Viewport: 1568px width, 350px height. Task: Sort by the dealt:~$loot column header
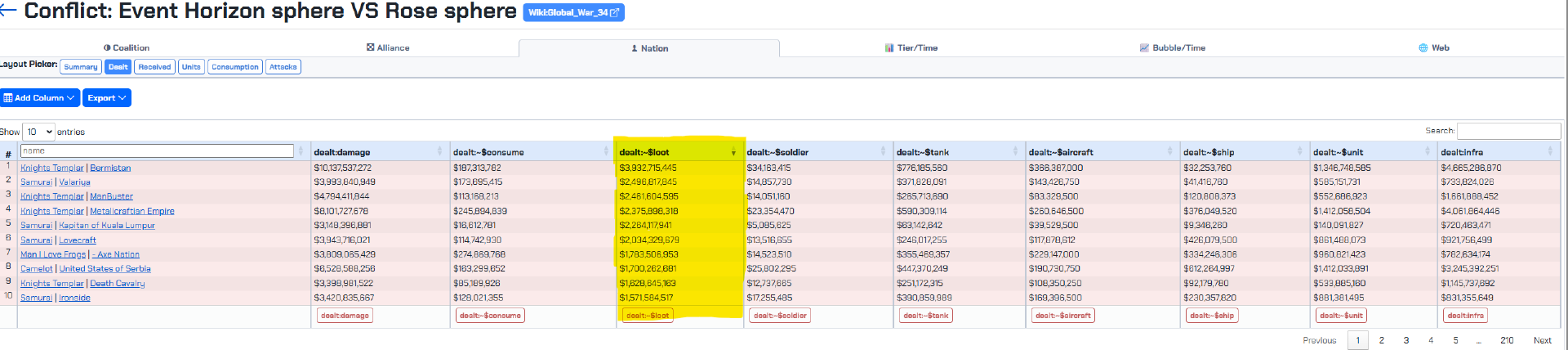(x=679, y=152)
